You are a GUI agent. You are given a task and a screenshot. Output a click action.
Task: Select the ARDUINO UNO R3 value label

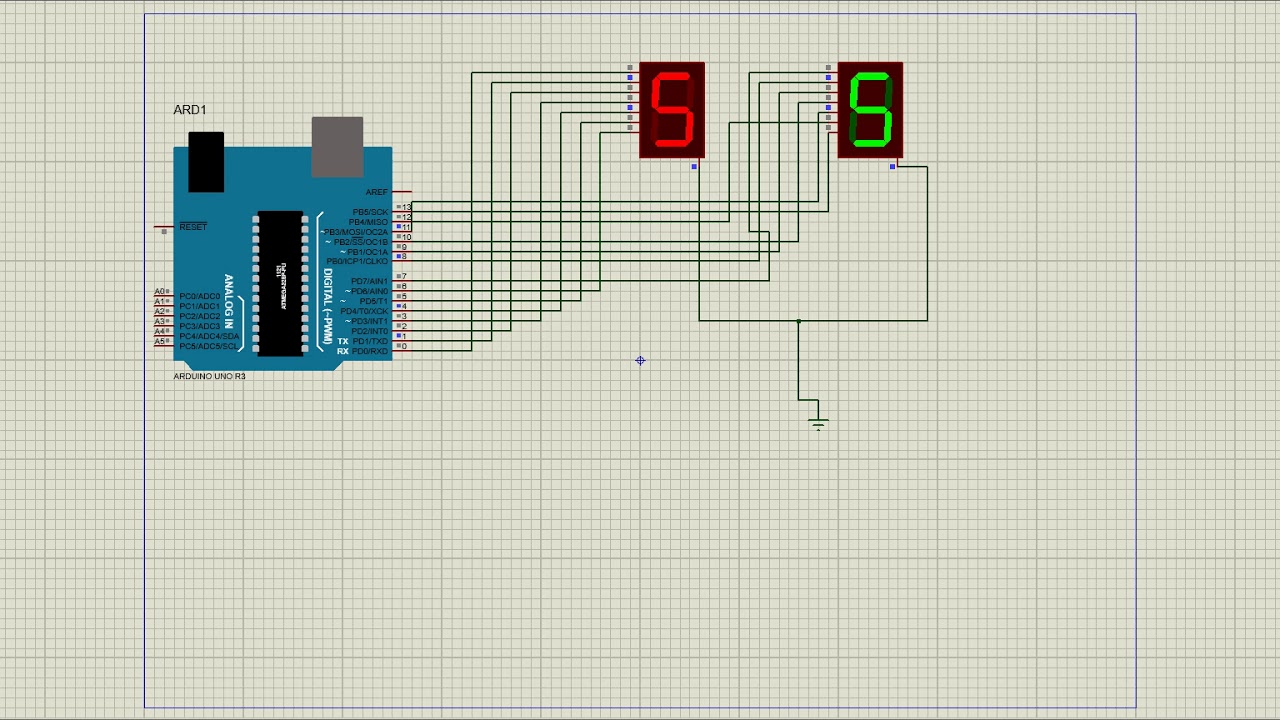209,376
